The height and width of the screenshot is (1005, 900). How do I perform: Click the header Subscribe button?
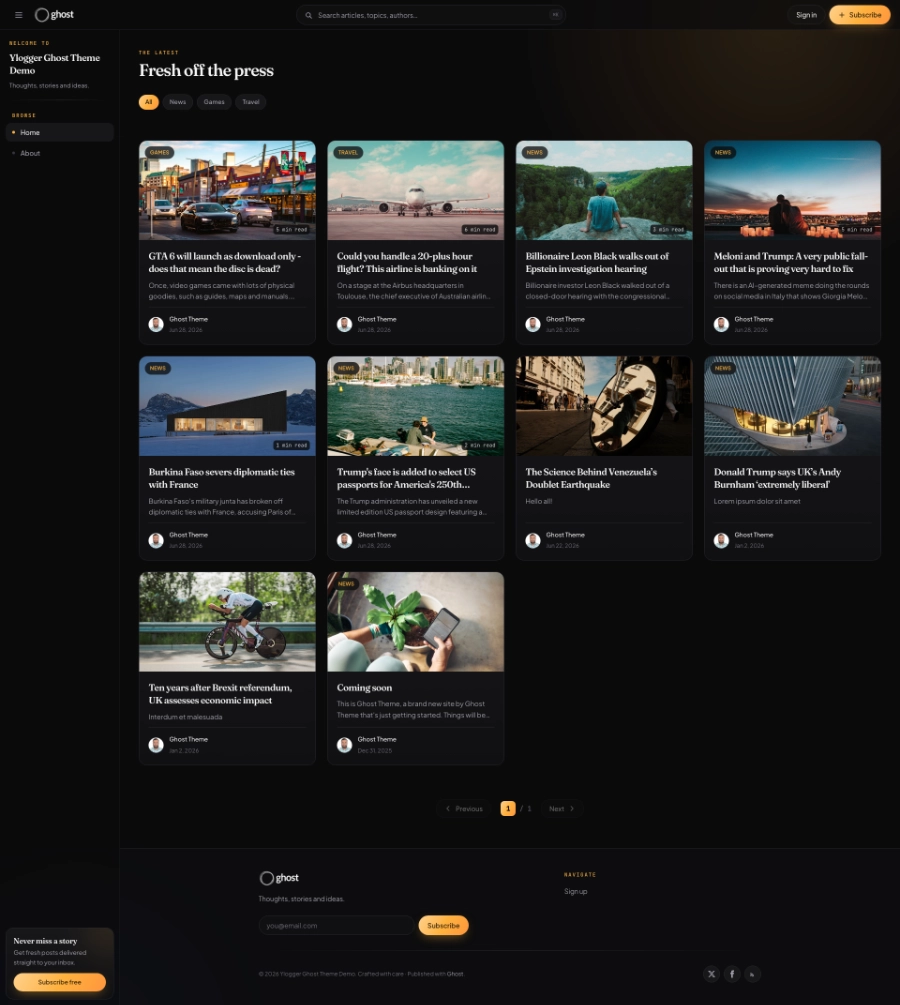(860, 15)
